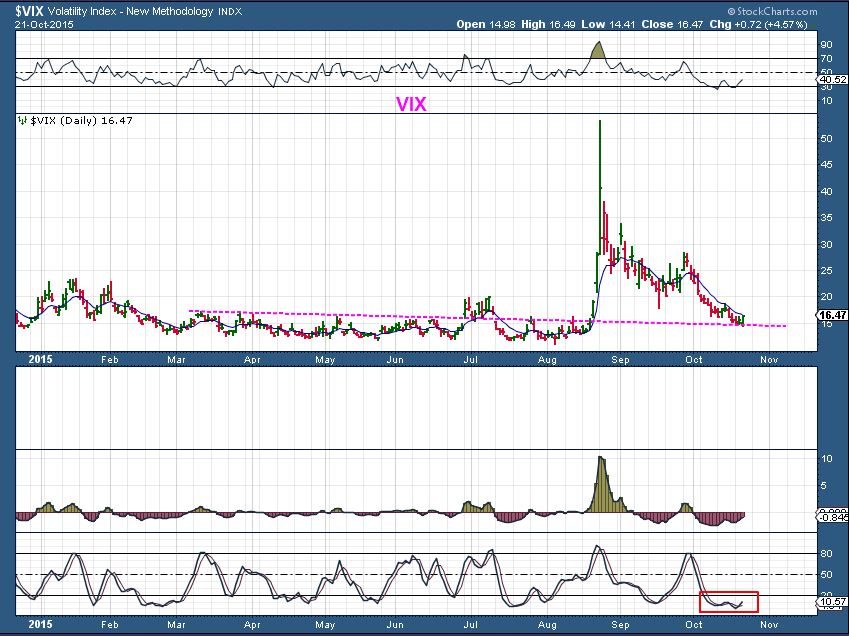This screenshot has width=849, height=636.
Task: Click the 30 level on the price axis
Action: coord(826,244)
